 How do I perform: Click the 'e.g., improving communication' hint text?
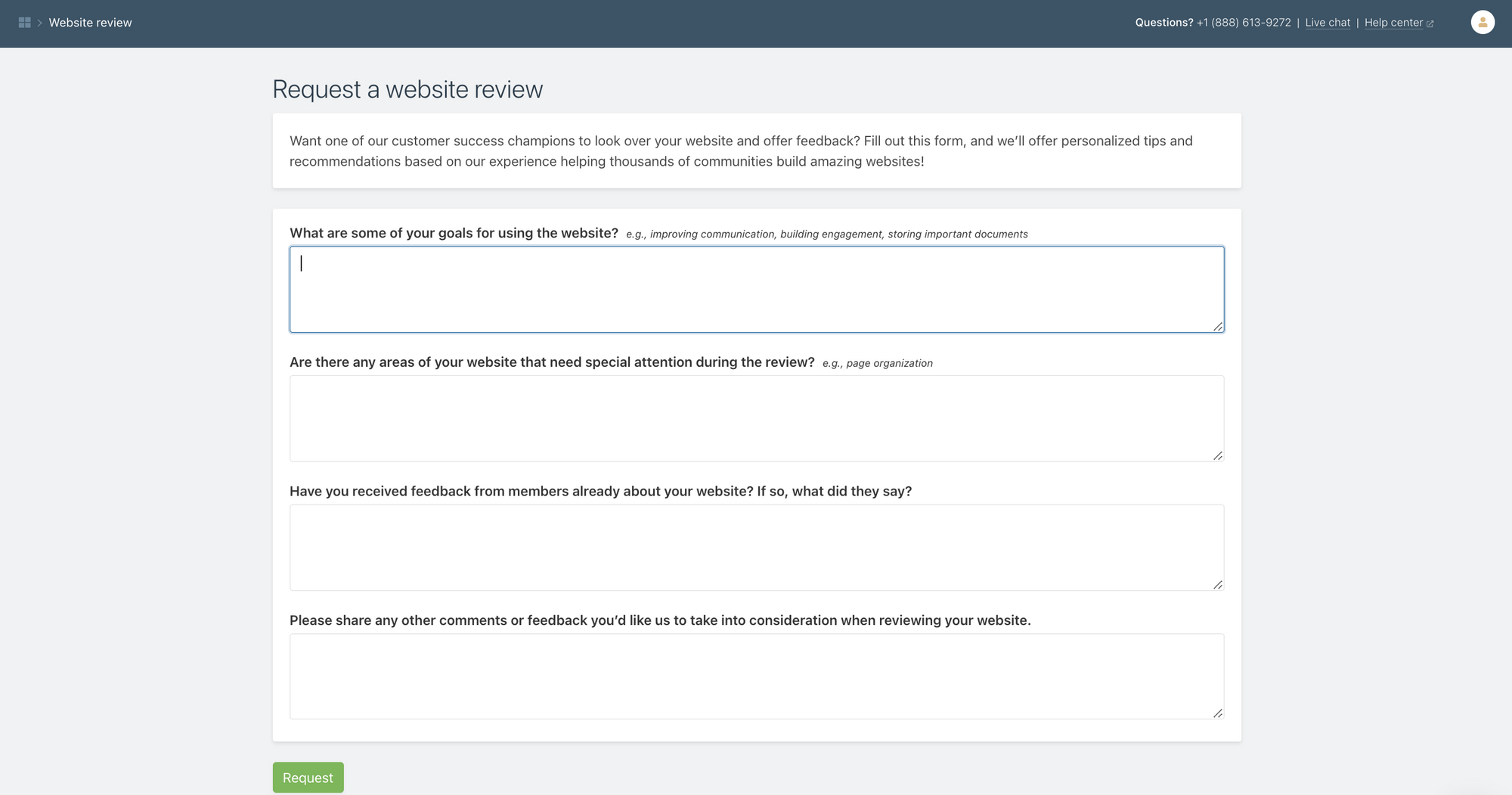[x=827, y=234]
